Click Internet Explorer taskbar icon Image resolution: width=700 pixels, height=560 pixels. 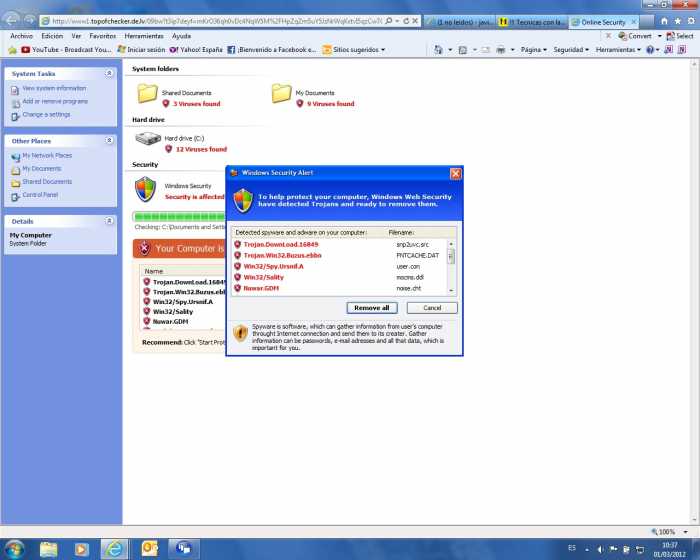tap(114, 549)
